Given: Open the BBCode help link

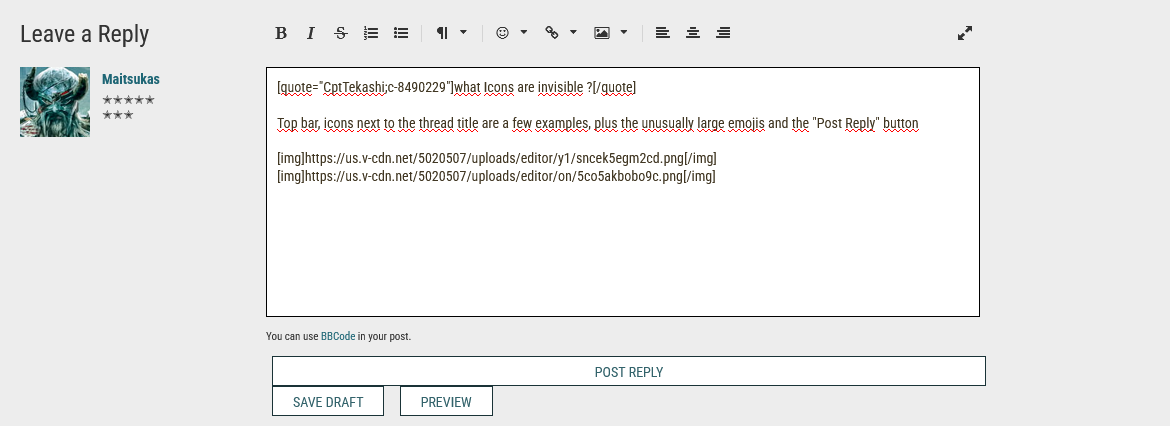Looking at the screenshot, I should 338,336.
